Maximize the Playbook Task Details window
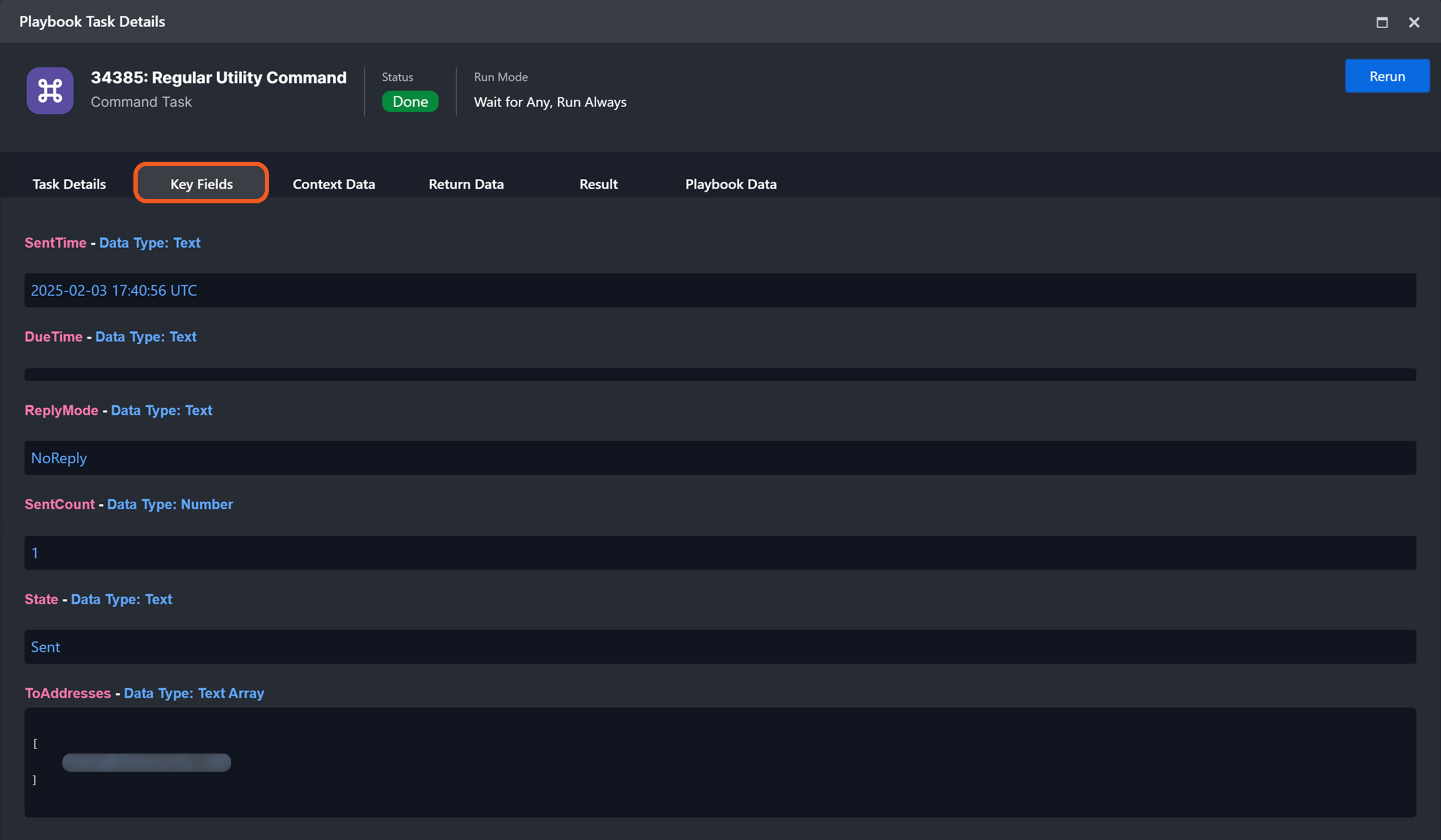Screen dimensions: 1441x840 click(1382, 22)
